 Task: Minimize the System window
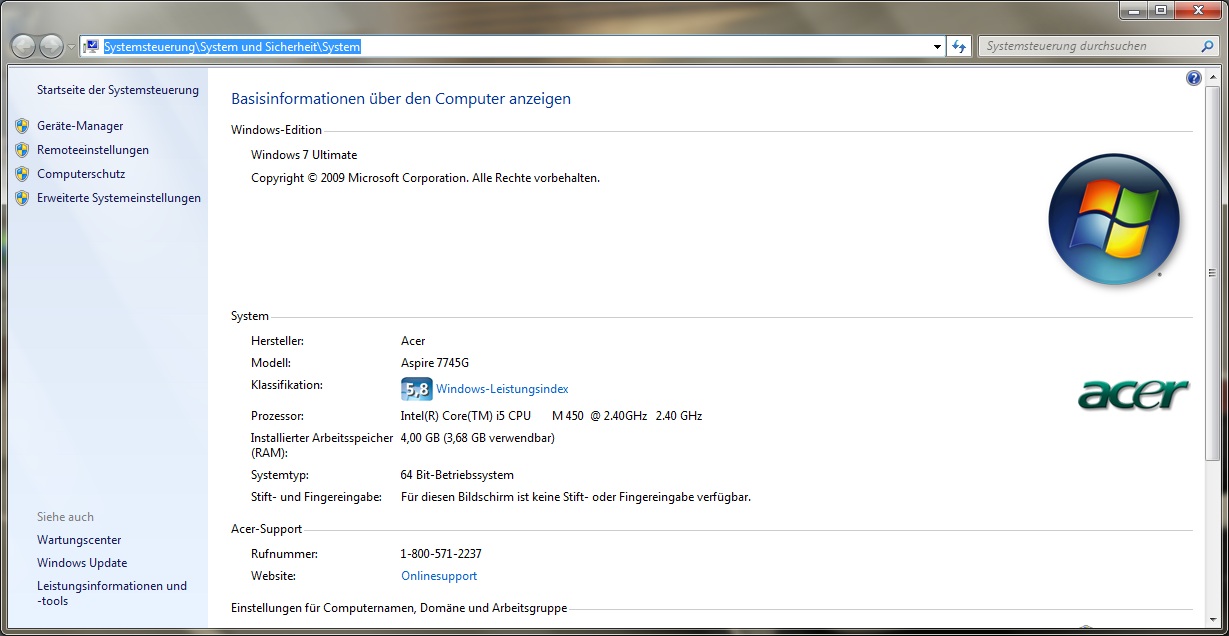(x=1133, y=10)
